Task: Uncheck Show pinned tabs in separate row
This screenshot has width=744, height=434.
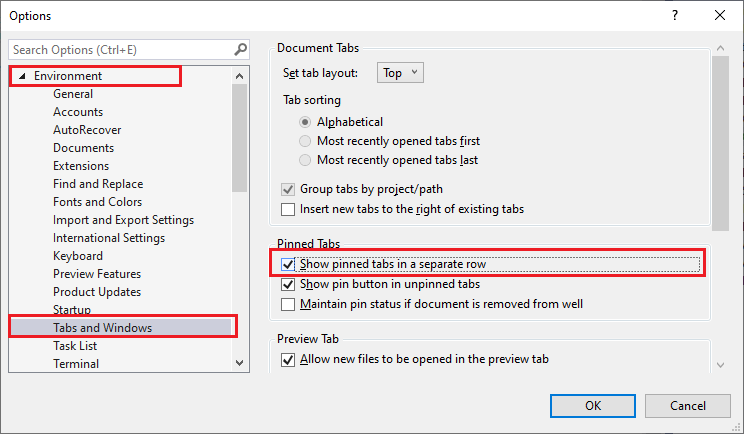Action: point(290,264)
